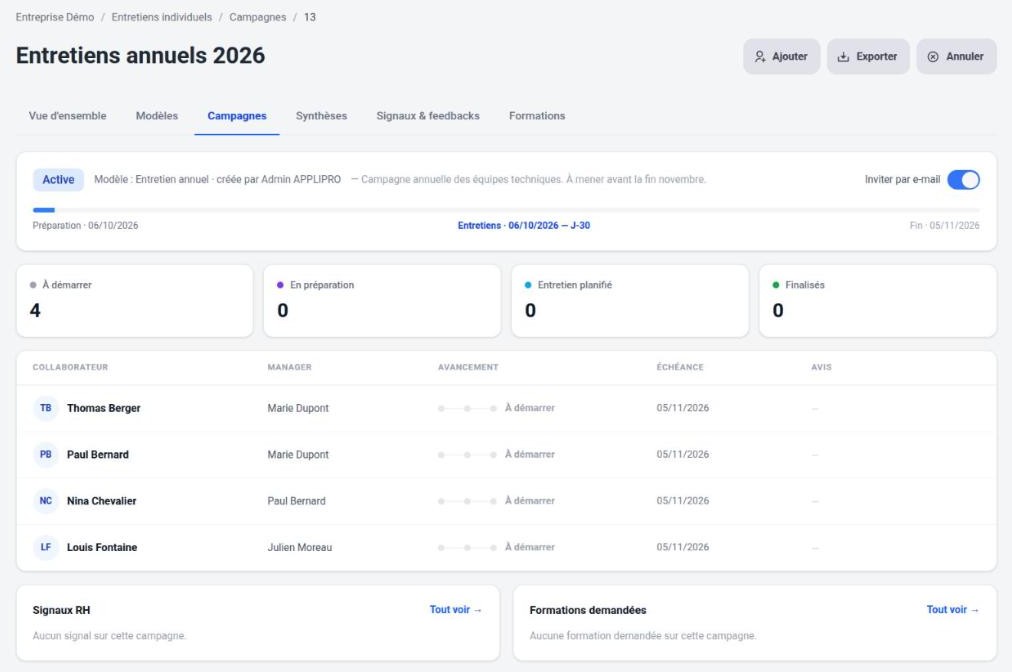This screenshot has width=1012, height=672.
Task: Click the PB avatar for Paul Bernard
Action: click(x=46, y=454)
